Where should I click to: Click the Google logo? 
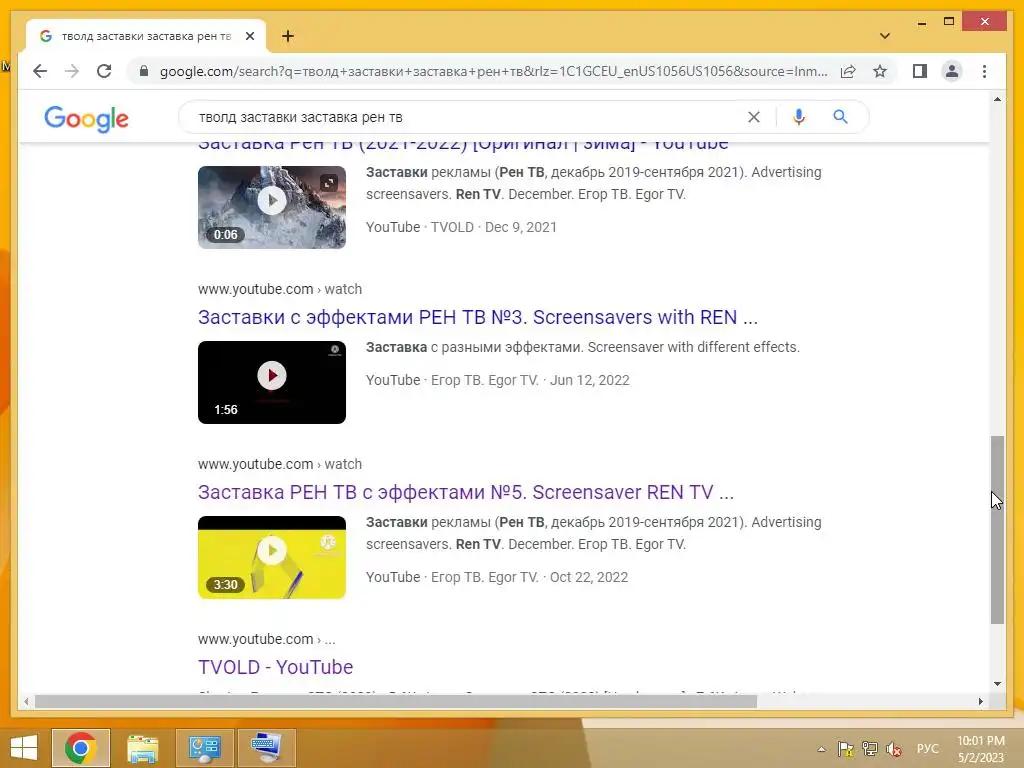[86, 118]
